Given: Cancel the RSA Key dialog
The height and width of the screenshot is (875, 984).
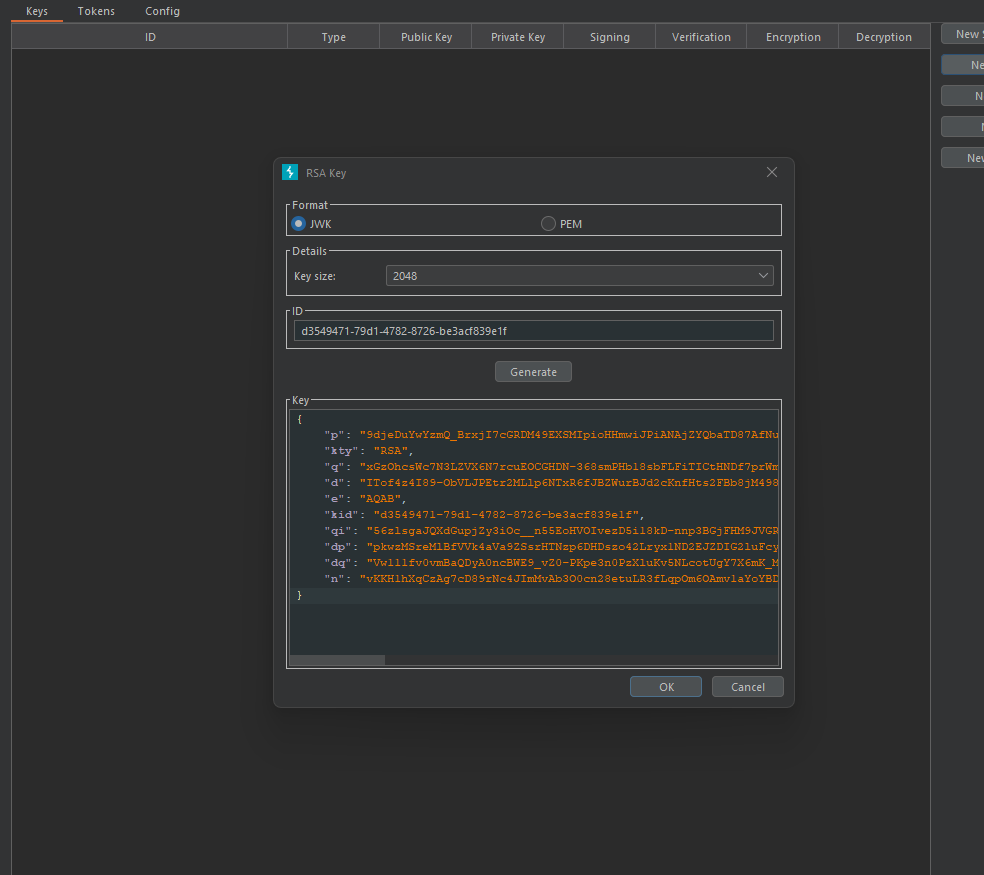Looking at the screenshot, I should pos(747,687).
